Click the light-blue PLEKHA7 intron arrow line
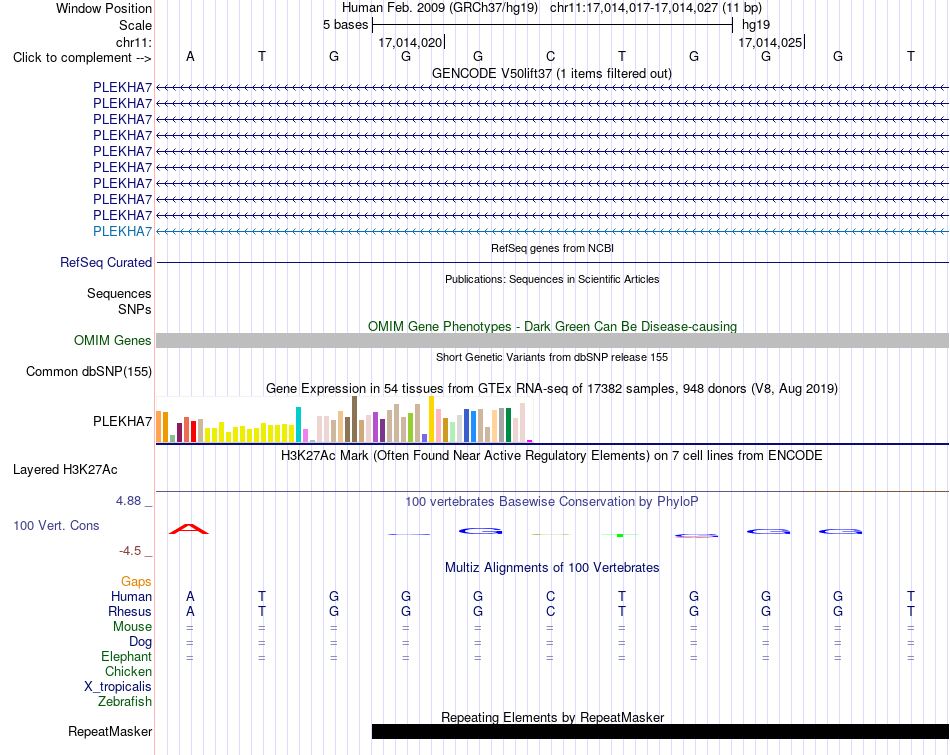950x755 pixels. point(553,231)
